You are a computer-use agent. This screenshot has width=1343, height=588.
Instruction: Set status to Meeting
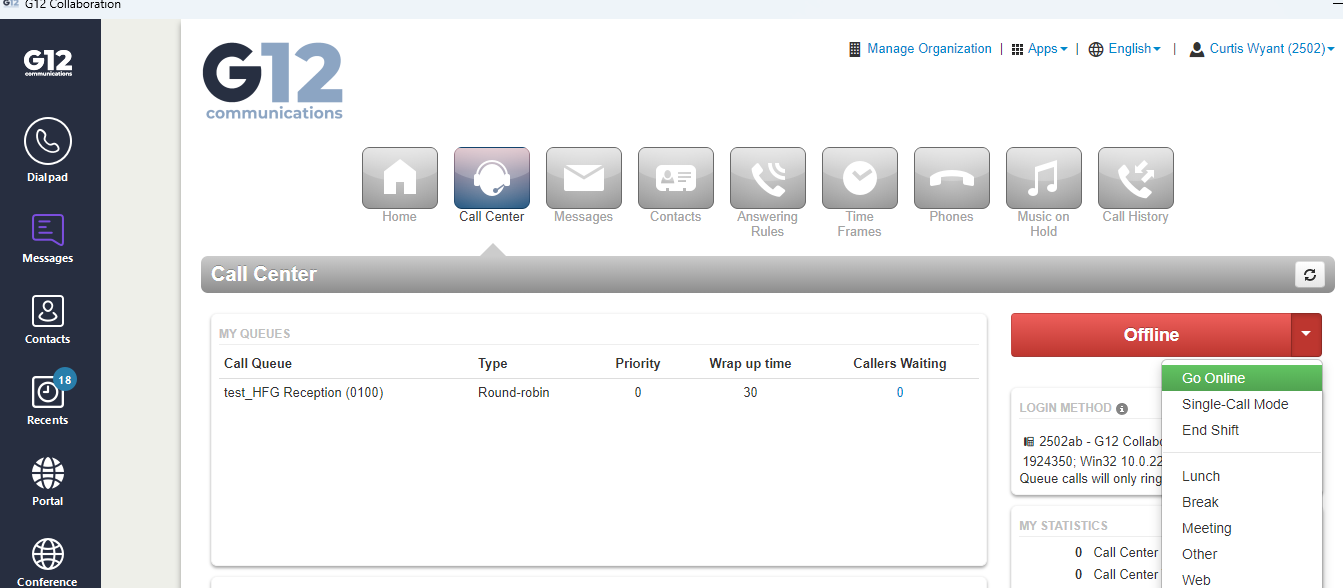pos(1241,528)
